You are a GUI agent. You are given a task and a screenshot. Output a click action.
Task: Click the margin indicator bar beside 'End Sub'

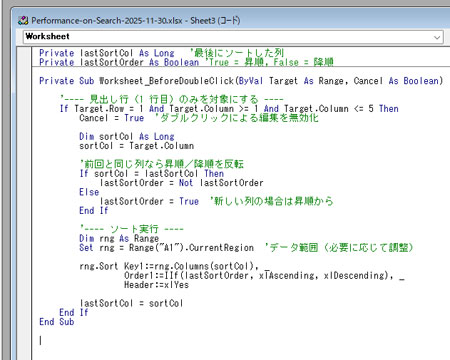coord(24,322)
